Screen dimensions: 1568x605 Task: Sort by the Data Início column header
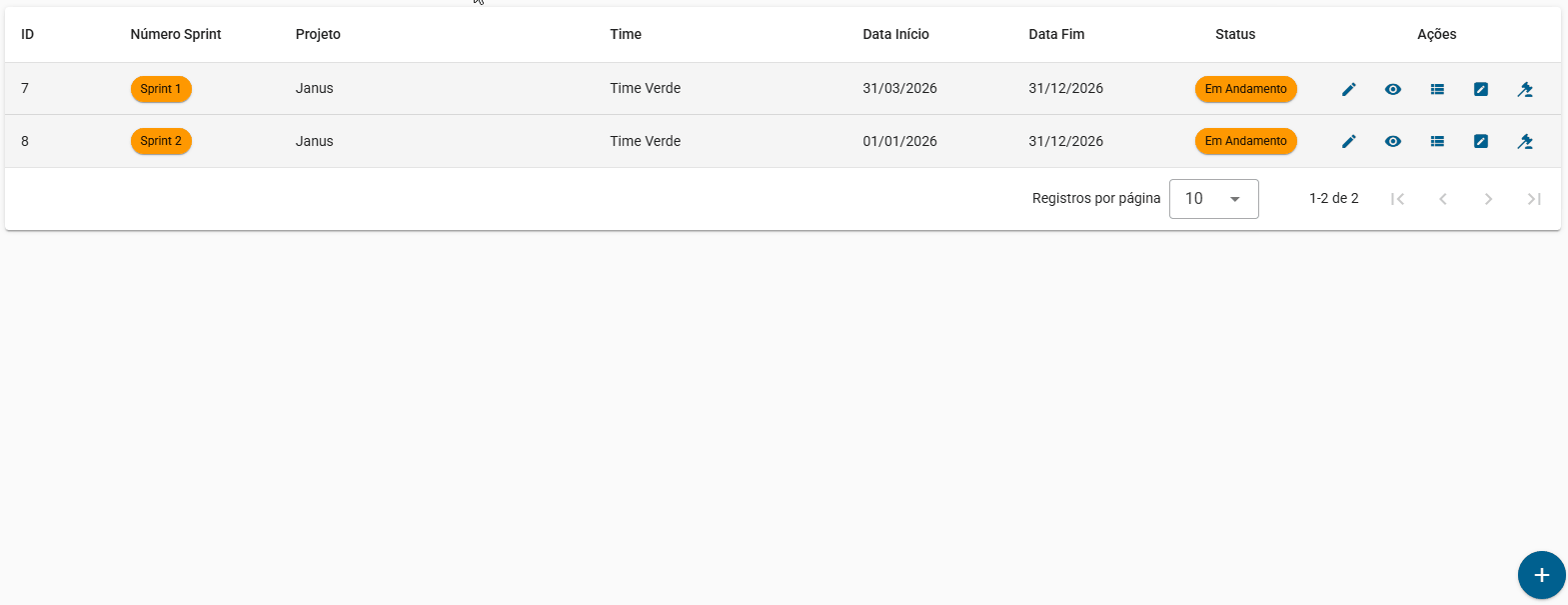(x=896, y=34)
